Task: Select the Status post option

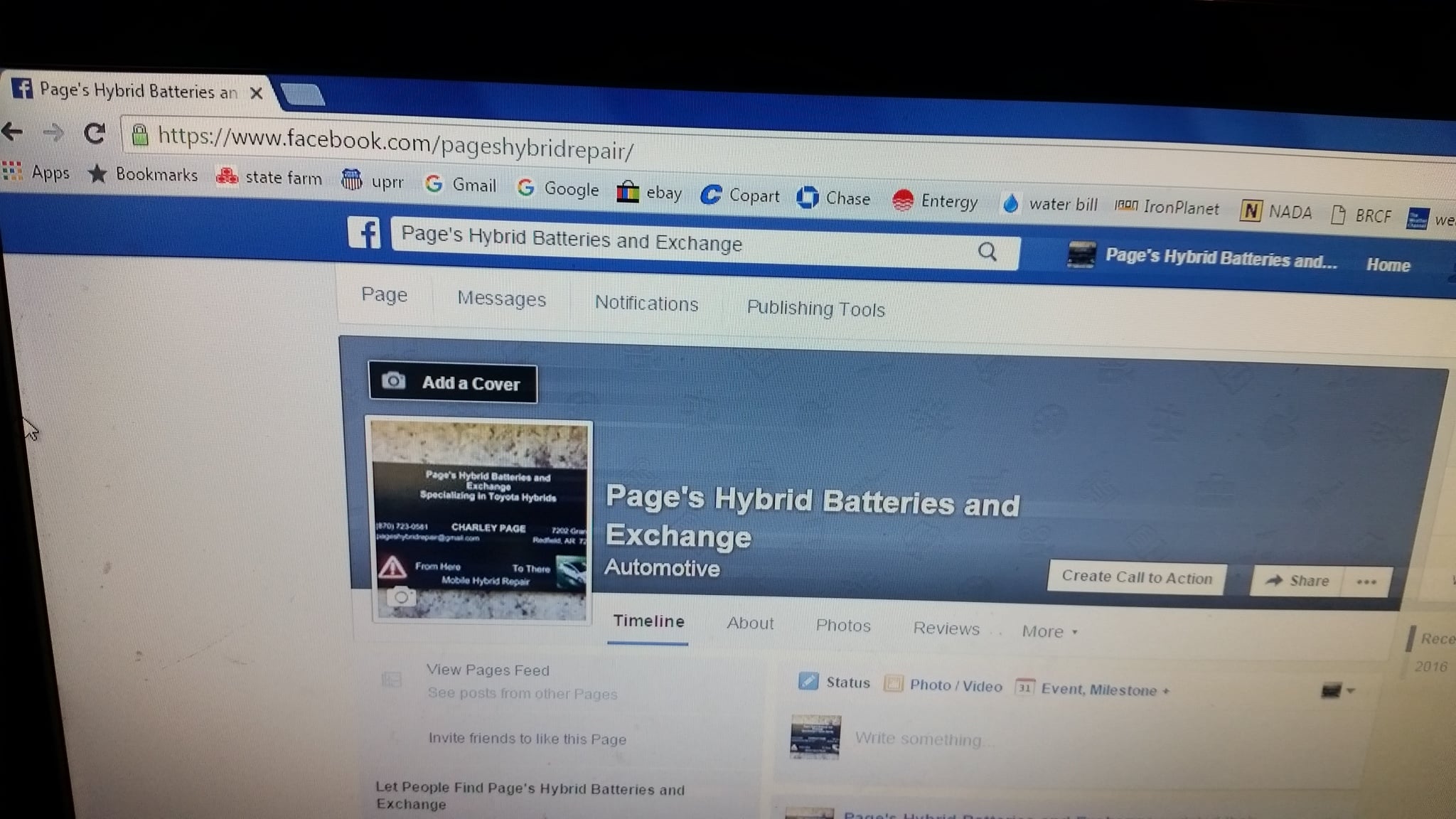Action: click(835, 682)
